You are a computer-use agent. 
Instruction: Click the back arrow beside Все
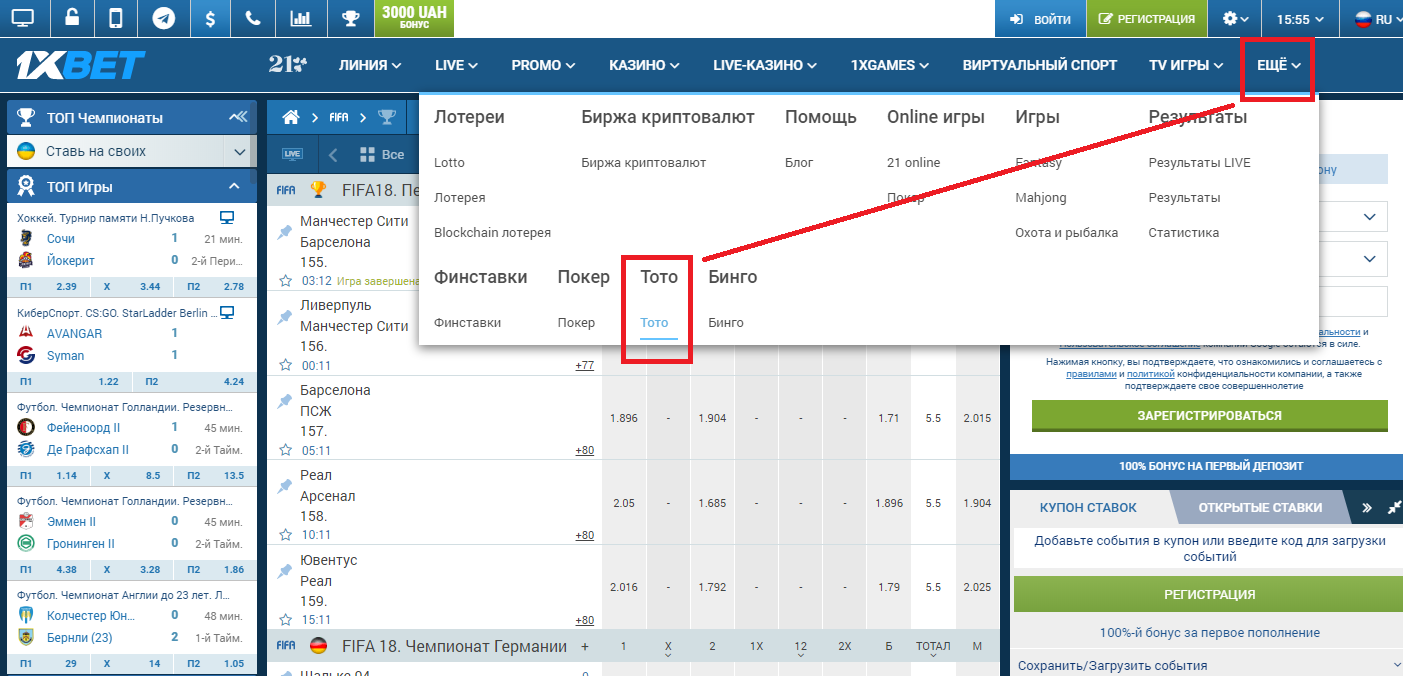pos(334,155)
